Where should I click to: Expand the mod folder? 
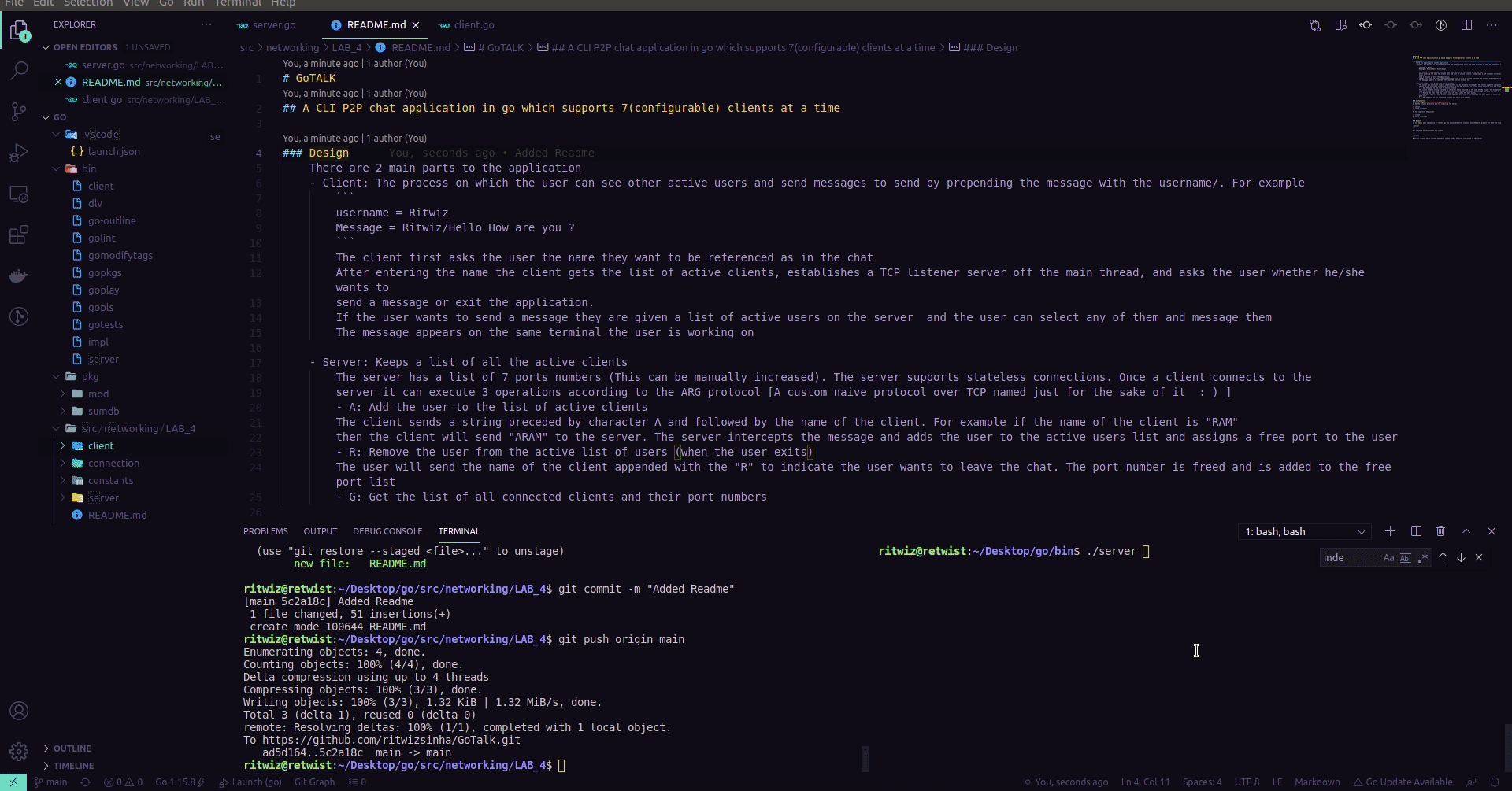63,394
